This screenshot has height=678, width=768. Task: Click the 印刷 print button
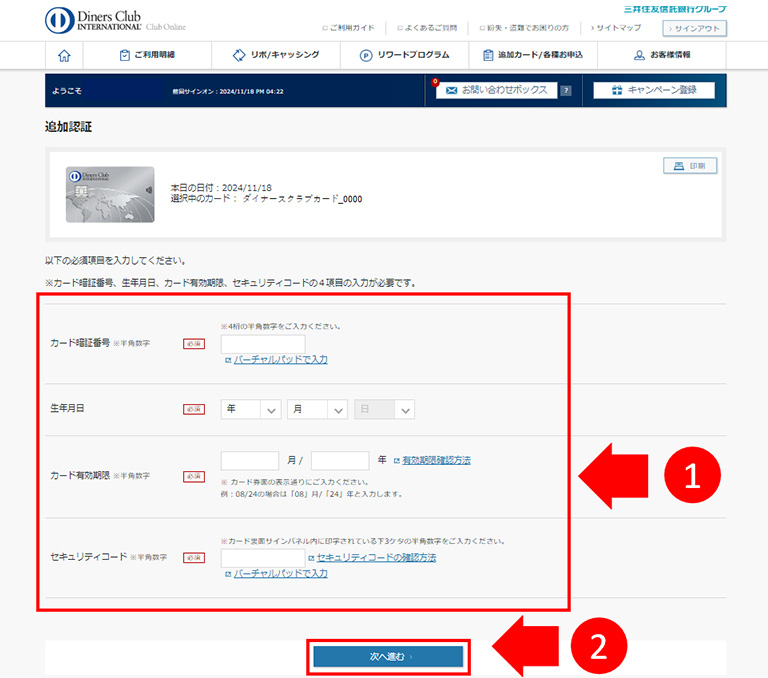click(x=690, y=166)
